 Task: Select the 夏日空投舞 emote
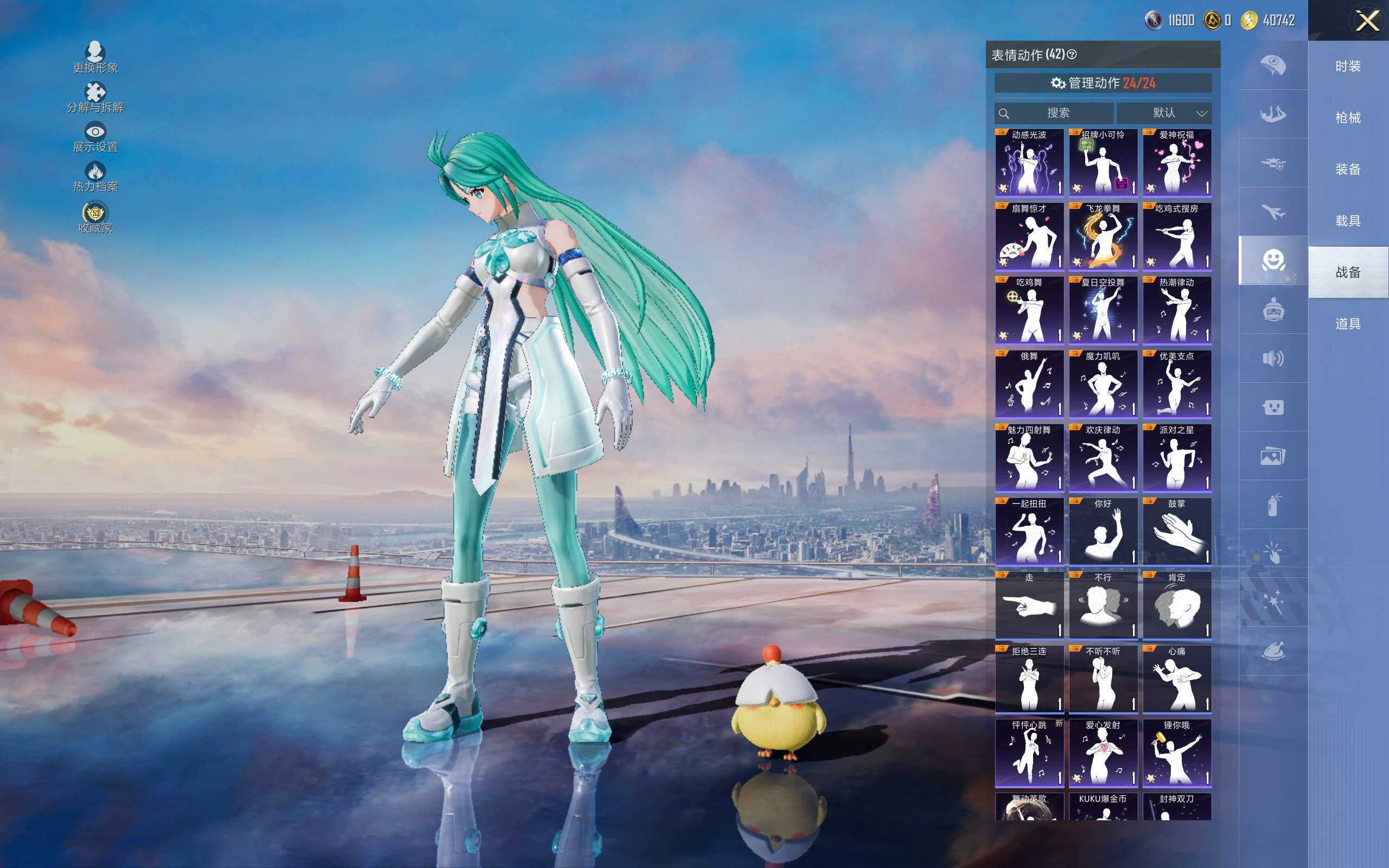coord(1103,310)
